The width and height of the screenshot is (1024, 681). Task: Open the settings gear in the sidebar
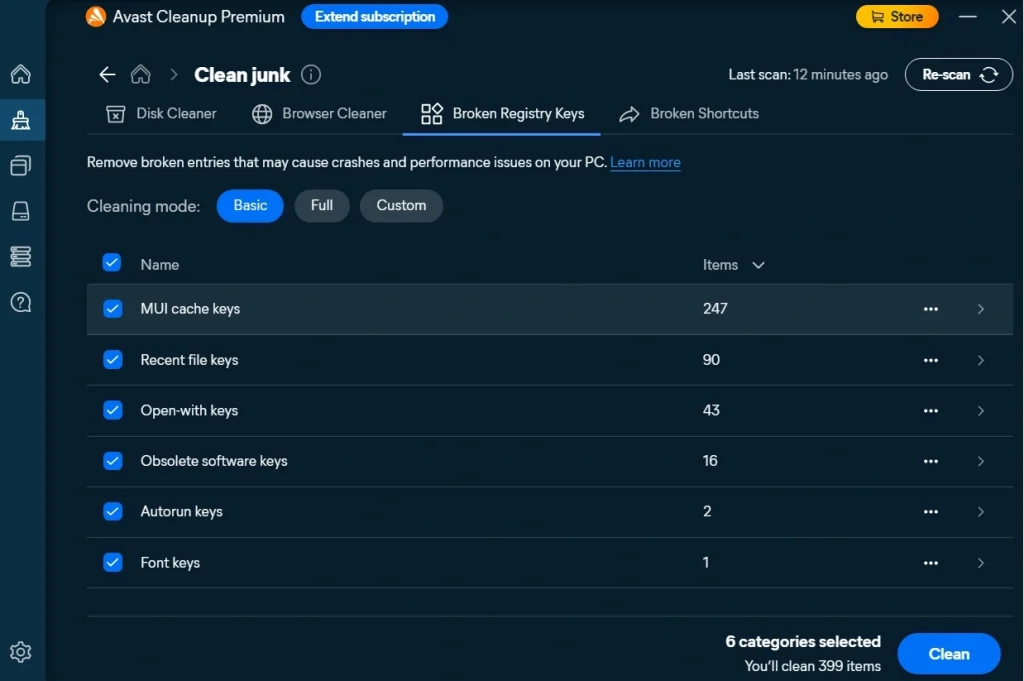point(21,652)
